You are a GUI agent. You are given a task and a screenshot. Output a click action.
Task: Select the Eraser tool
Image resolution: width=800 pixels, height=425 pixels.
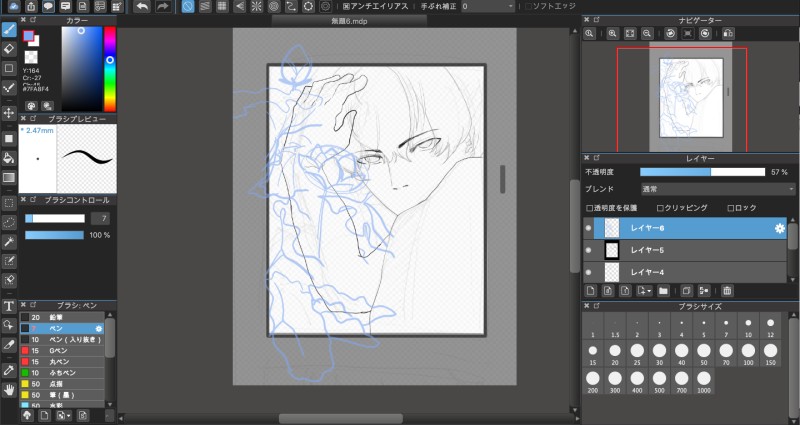[x=9, y=49]
